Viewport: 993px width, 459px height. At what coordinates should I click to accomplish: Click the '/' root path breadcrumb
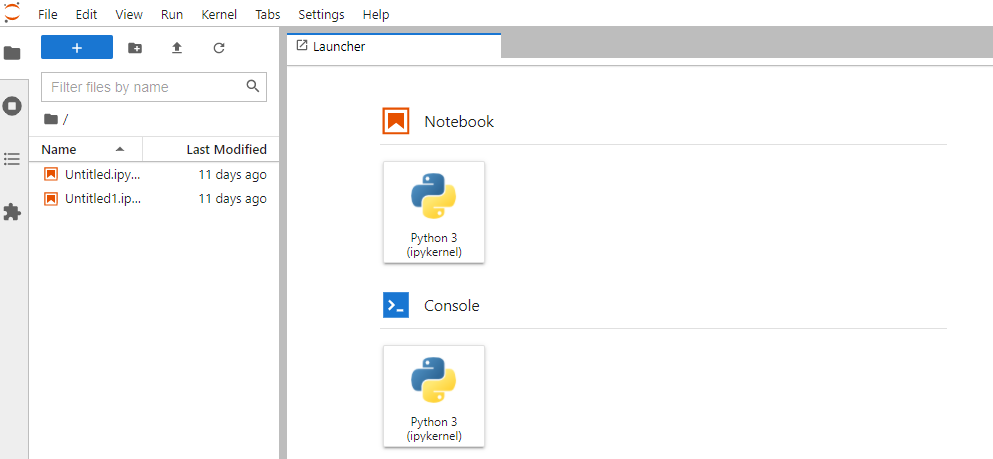click(x=65, y=119)
